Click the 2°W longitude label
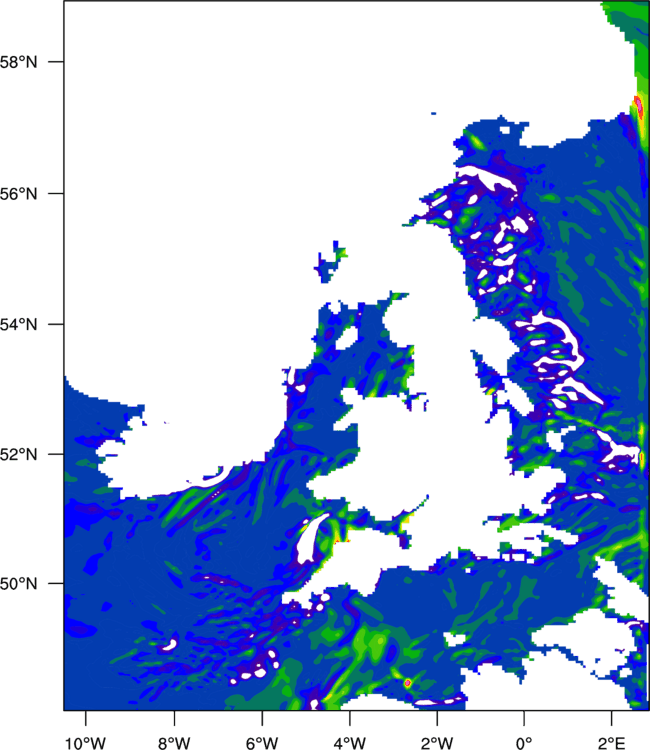The width and height of the screenshot is (650, 750). tap(437, 743)
